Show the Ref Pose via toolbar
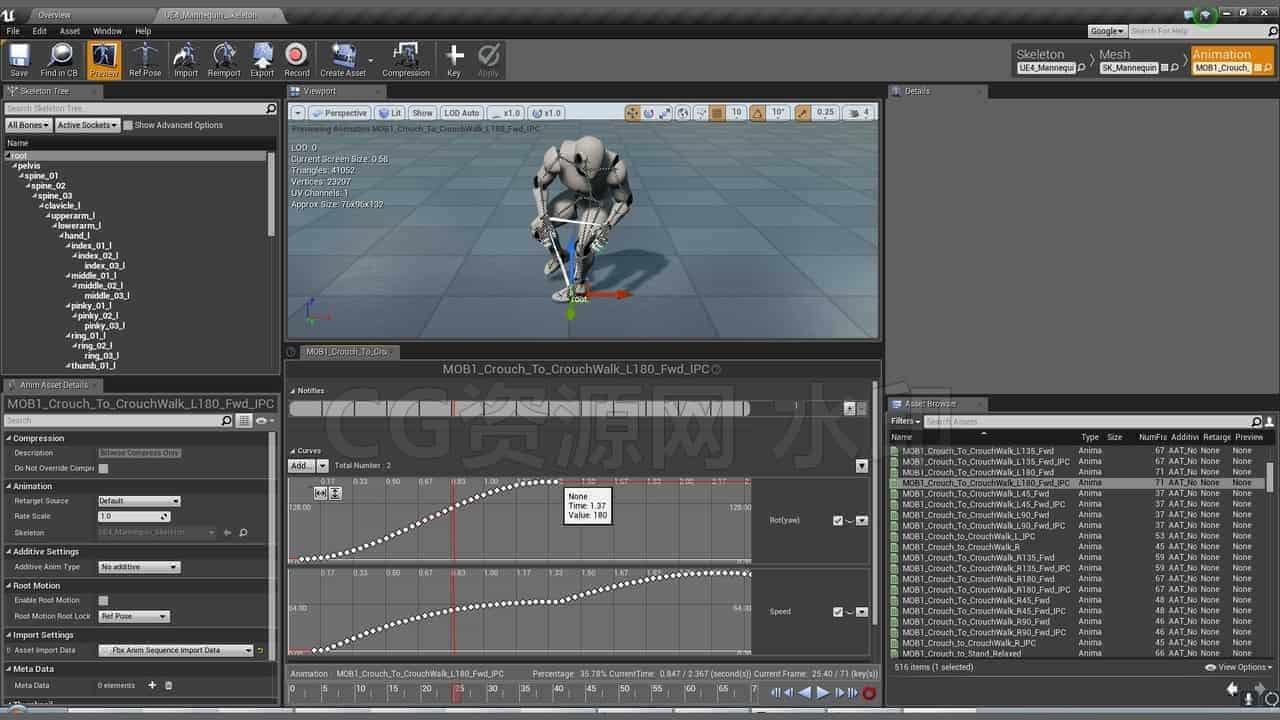The image size is (1280, 720). tap(145, 60)
